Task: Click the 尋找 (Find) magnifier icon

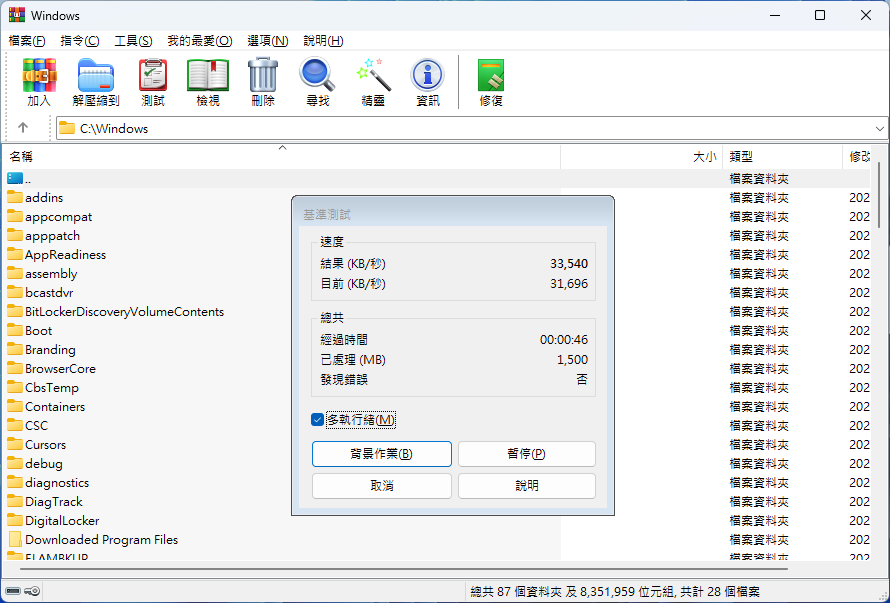Action: click(x=318, y=82)
